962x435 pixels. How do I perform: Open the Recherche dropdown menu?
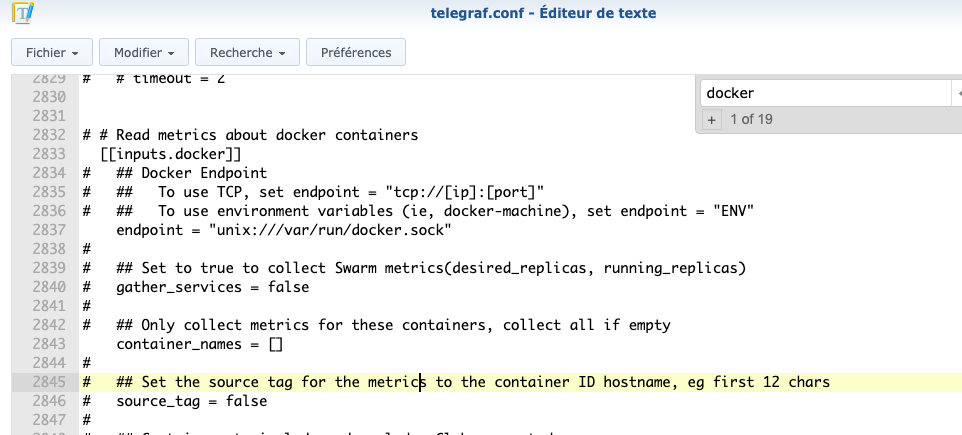tap(247, 52)
